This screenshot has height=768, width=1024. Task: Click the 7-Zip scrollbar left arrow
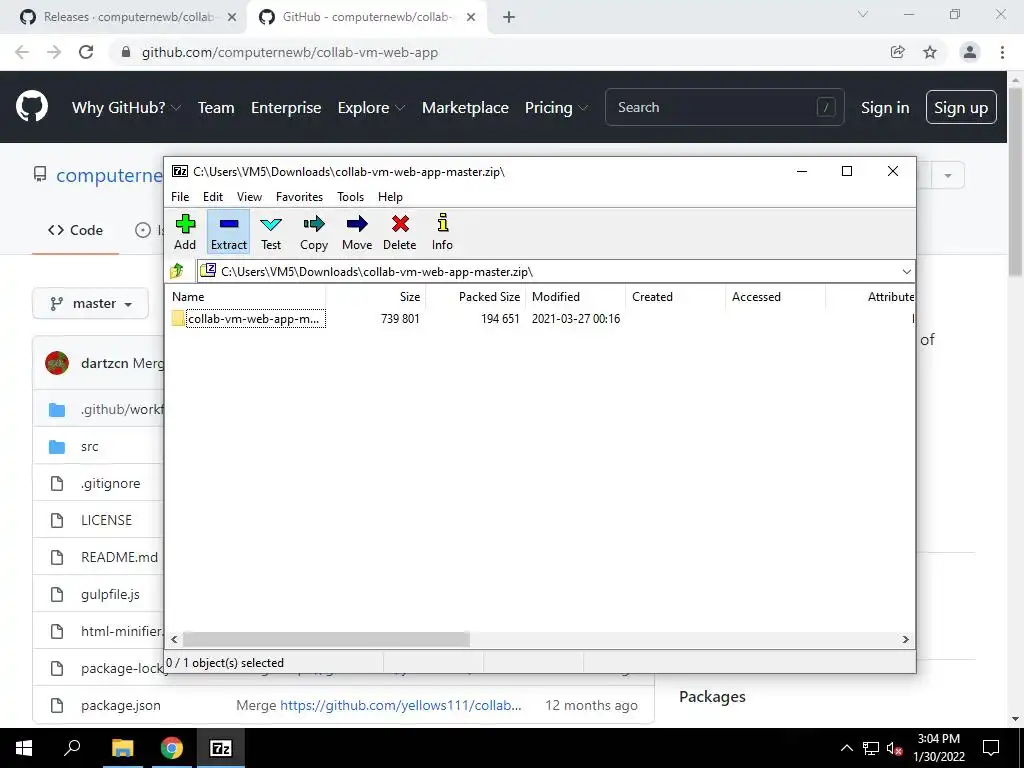point(174,639)
